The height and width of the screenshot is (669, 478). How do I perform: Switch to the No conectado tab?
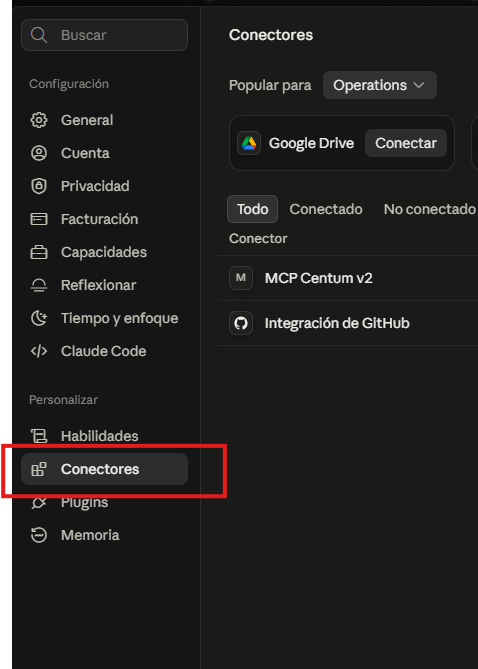[x=429, y=209]
